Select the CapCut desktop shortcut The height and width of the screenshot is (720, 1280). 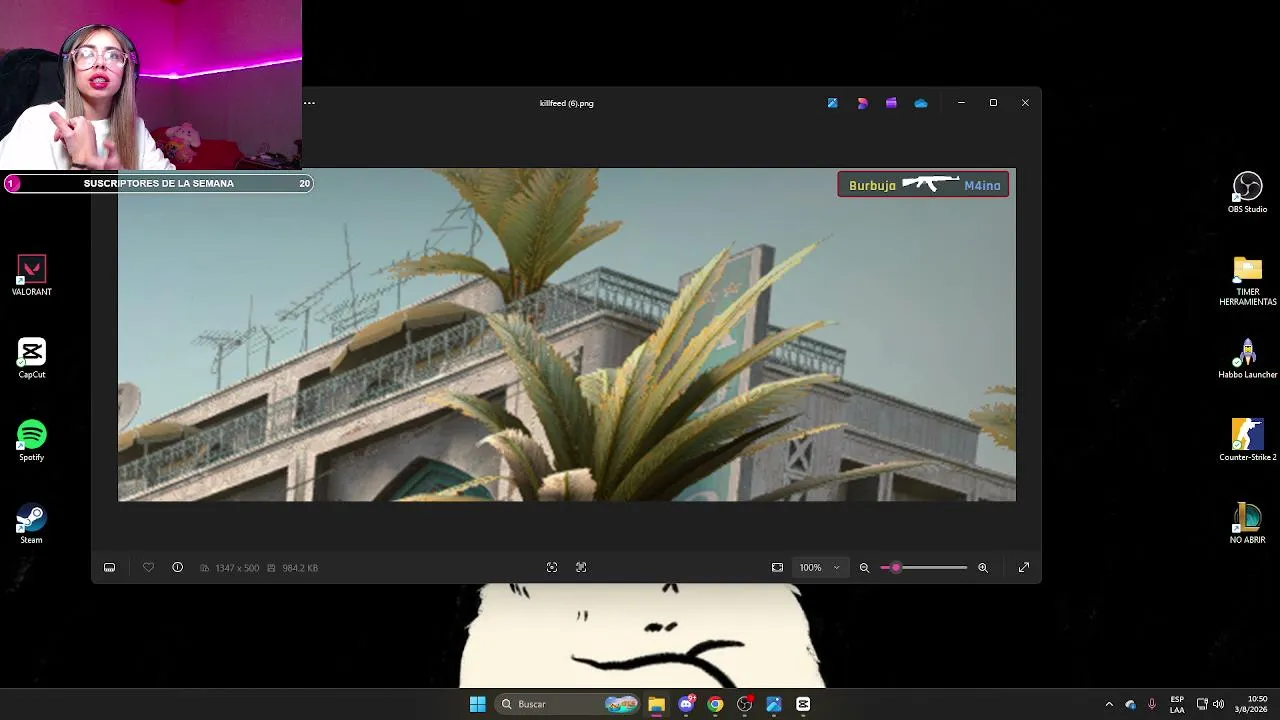[32, 359]
